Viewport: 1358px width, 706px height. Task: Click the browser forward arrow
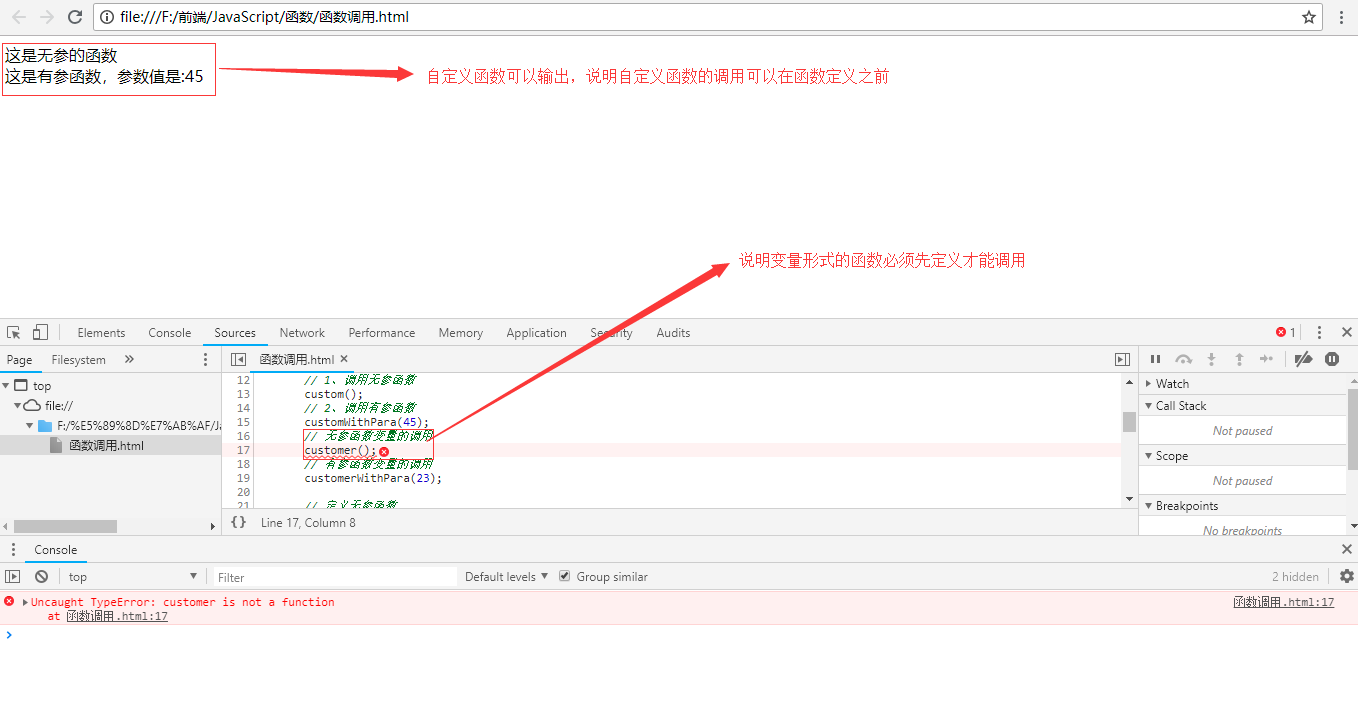[46, 17]
